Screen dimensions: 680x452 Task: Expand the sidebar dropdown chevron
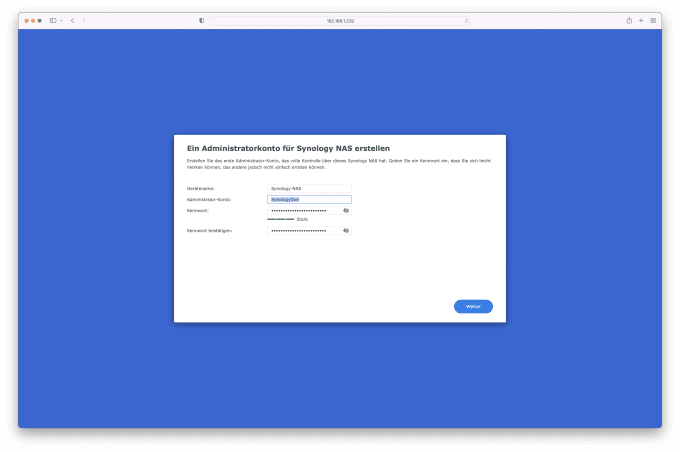coord(62,21)
